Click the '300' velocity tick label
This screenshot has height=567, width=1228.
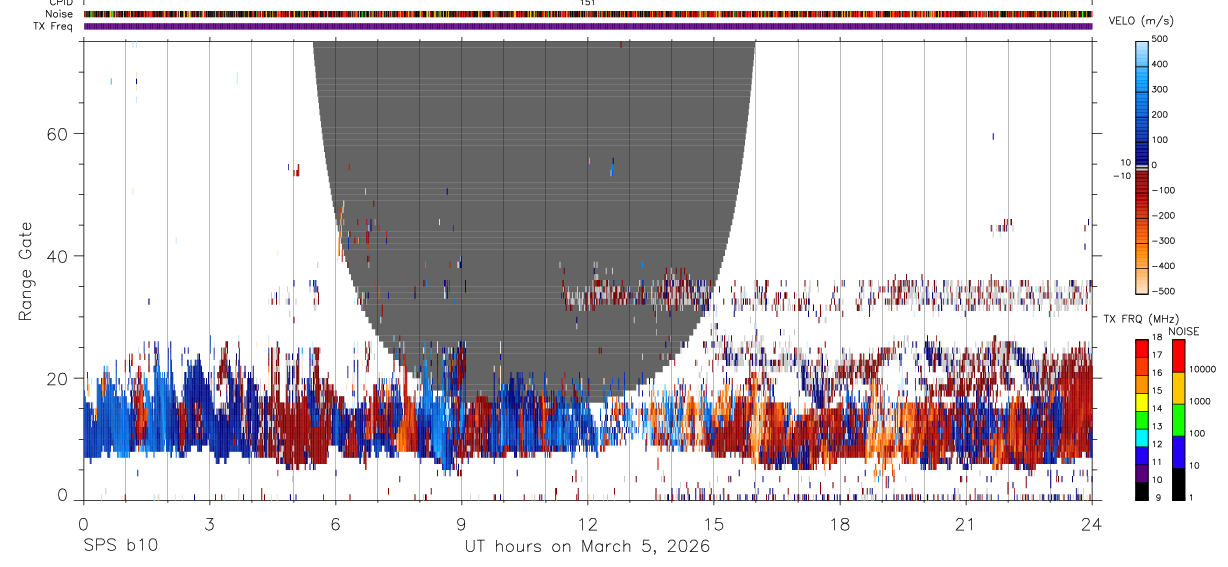(x=1160, y=89)
